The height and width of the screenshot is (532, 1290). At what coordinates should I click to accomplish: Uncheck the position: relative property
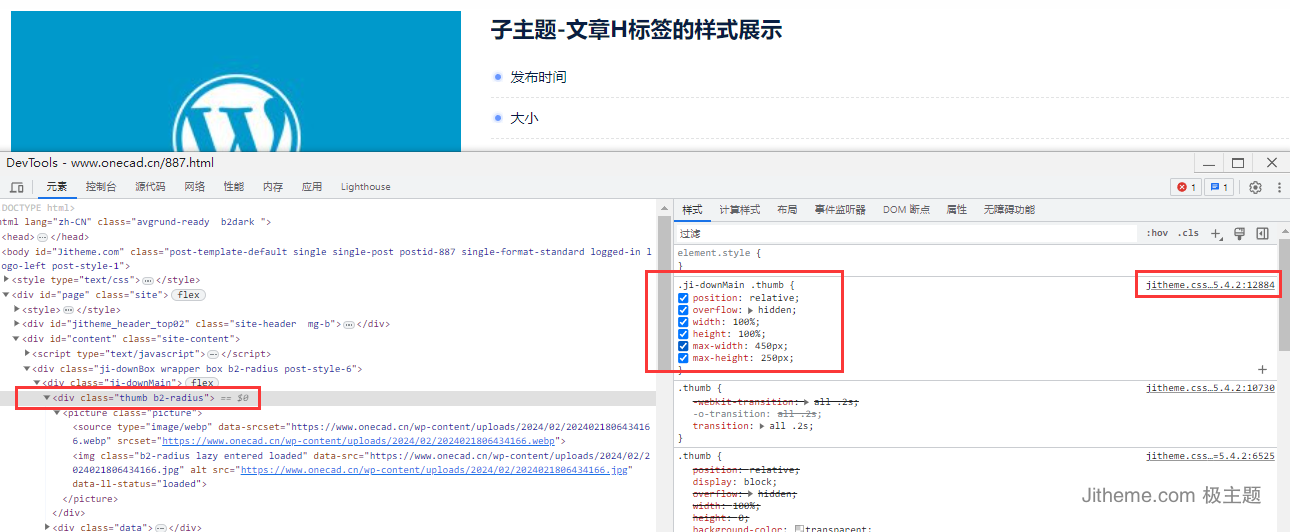coord(683,298)
